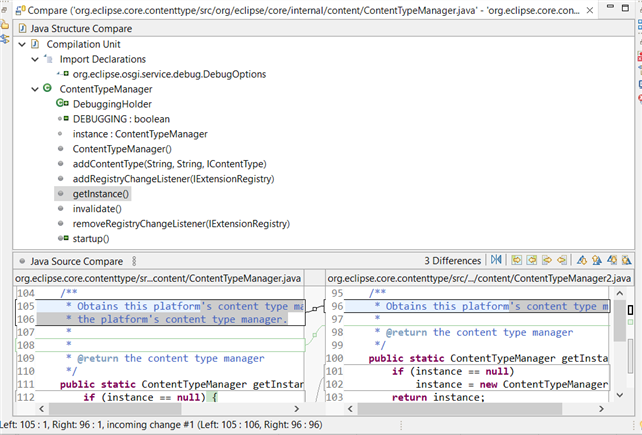Copy all non-conflicting changes from left to right
The image size is (642, 435).
(517, 260)
